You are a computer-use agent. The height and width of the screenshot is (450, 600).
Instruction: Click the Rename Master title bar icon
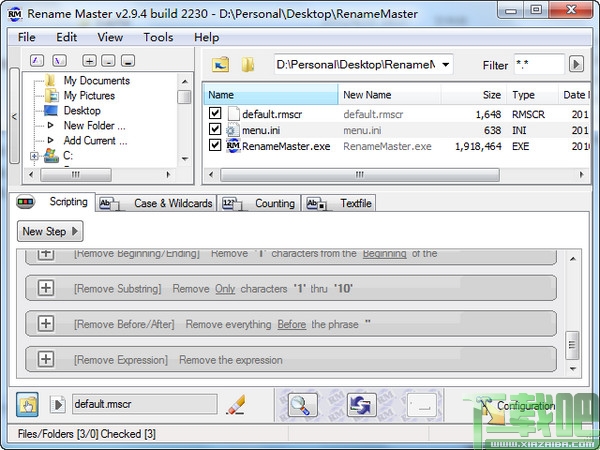15,14
